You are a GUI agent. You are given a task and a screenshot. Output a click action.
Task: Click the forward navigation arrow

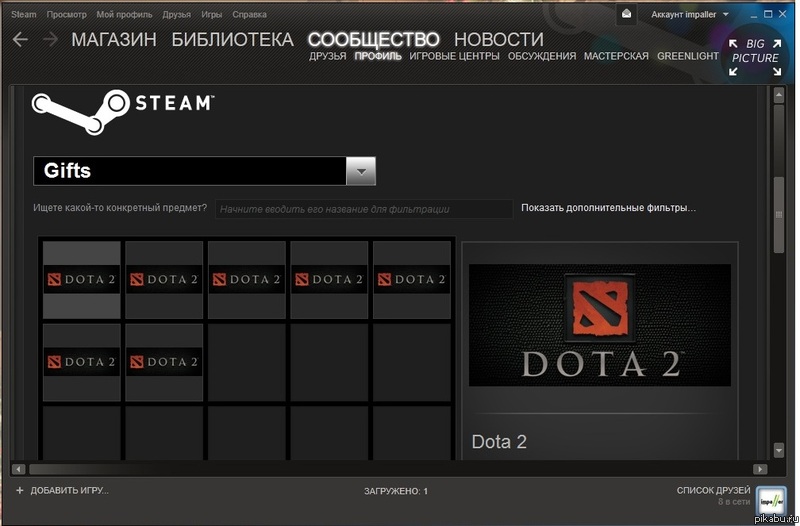(x=50, y=40)
